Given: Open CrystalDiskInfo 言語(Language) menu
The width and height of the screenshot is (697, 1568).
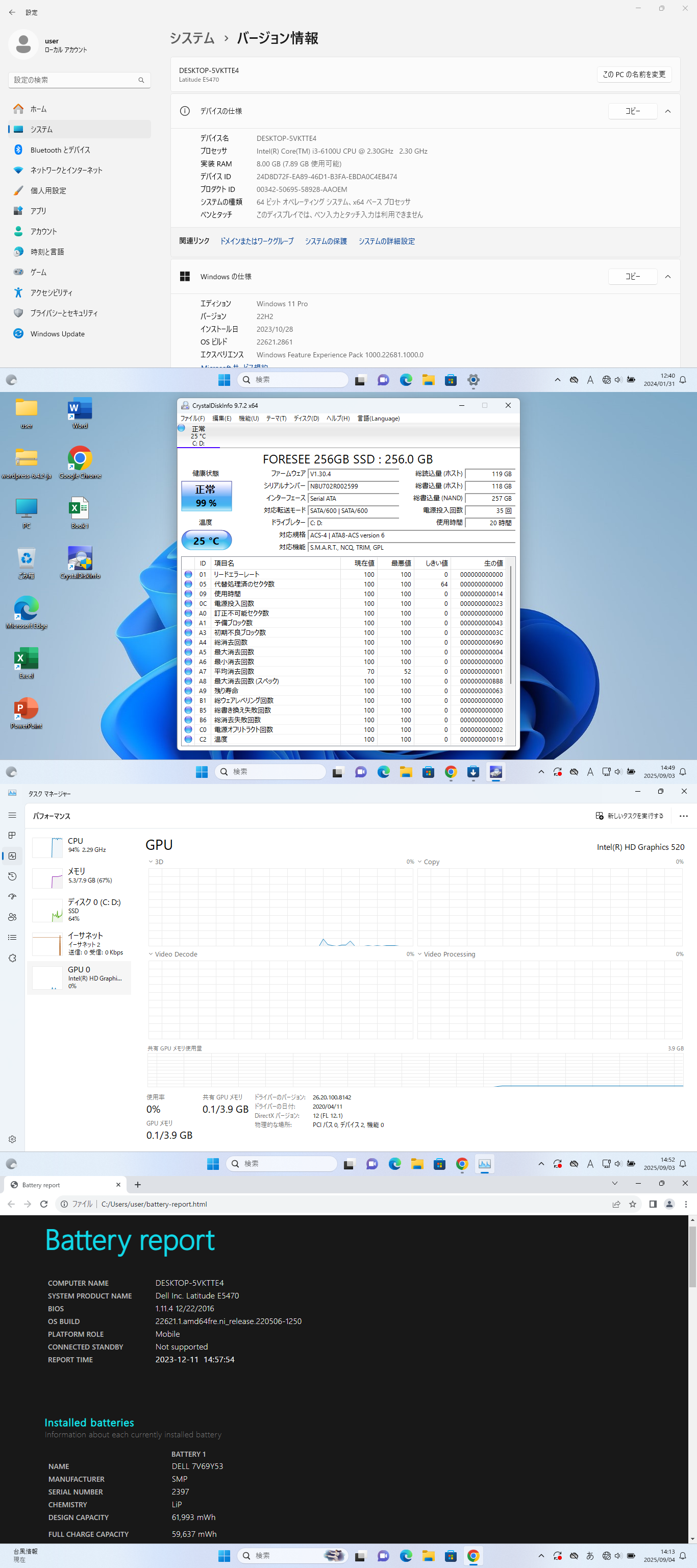Looking at the screenshot, I should 378,418.
